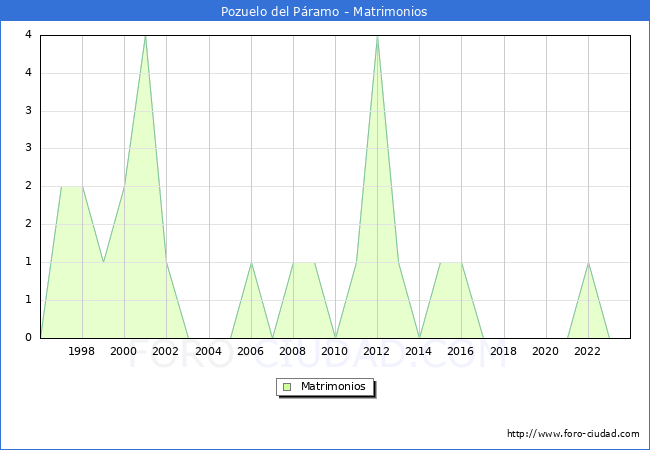The image size is (650, 450).
Task: Click the 2010 x-axis label
Action: pyautogui.click(x=335, y=351)
